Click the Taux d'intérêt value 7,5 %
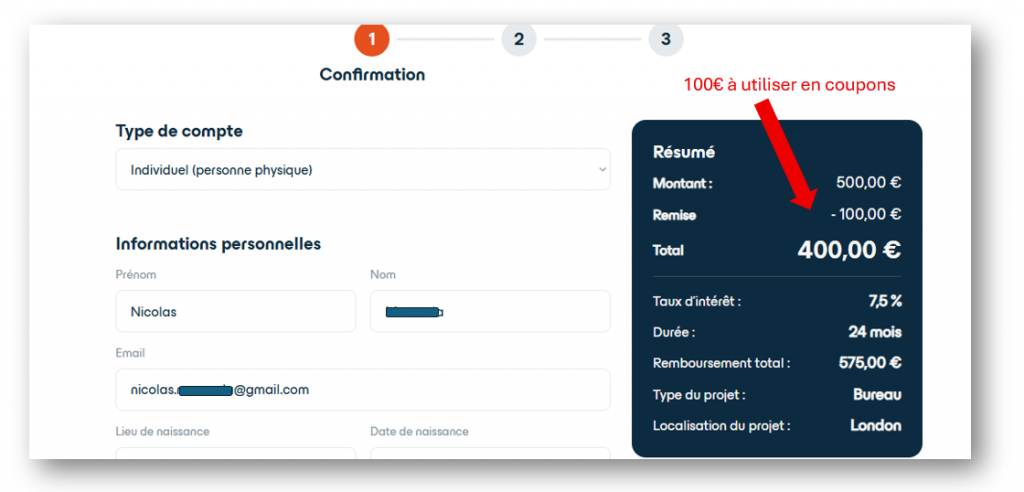The image size is (1024, 492). pos(885,301)
